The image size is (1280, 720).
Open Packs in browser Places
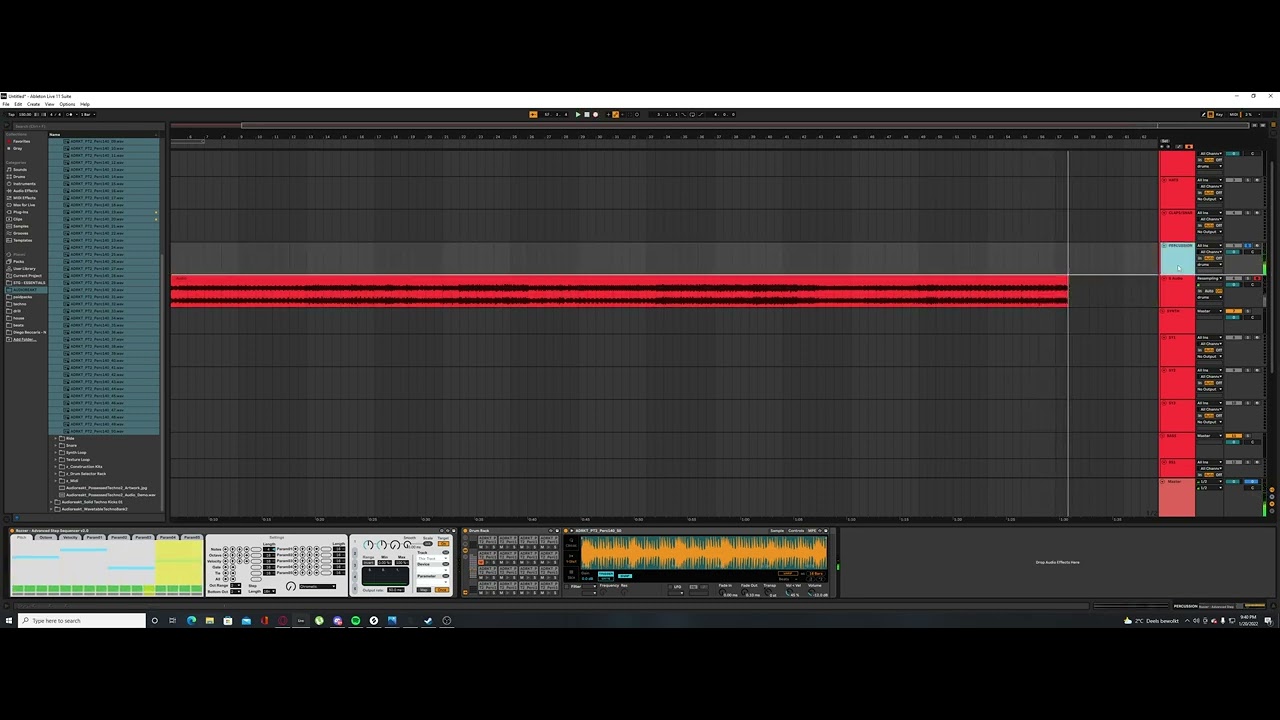(x=18, y=262)
